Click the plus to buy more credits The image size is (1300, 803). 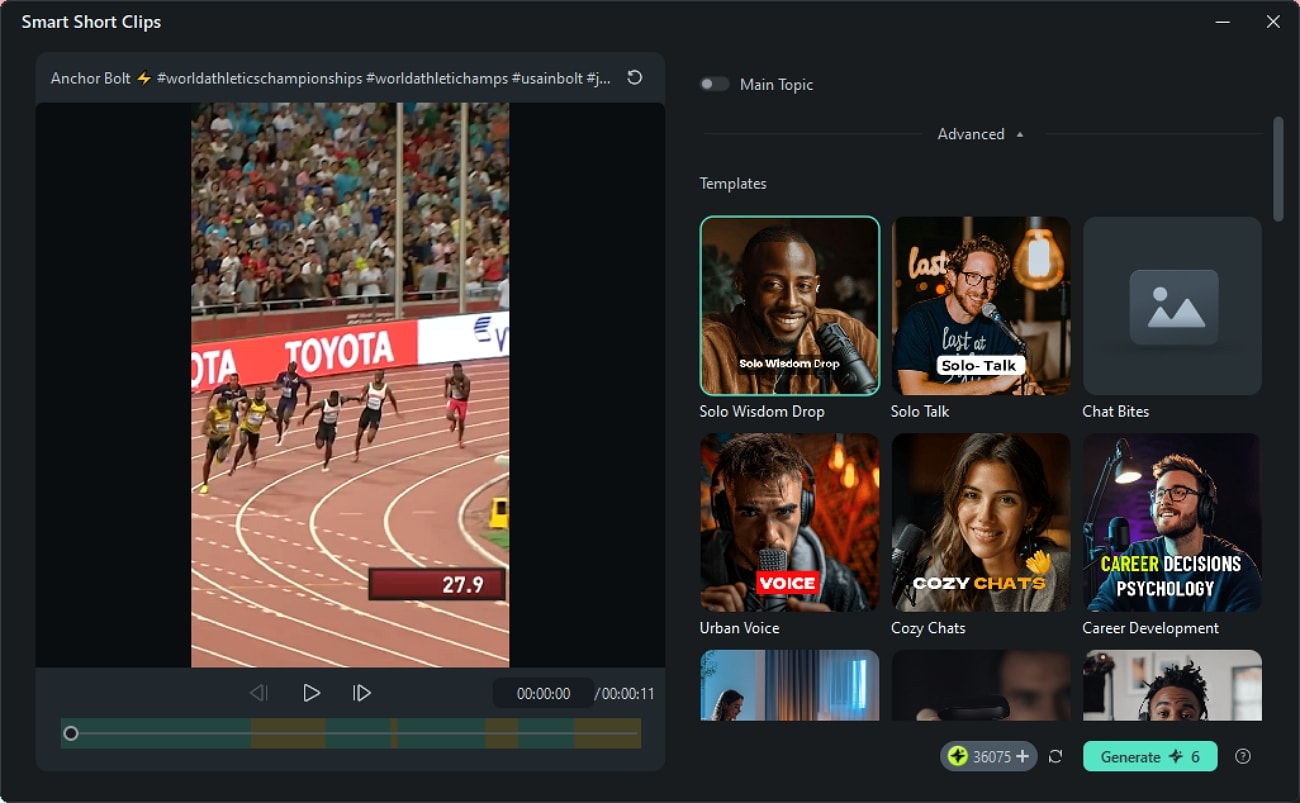point(1021,757)
